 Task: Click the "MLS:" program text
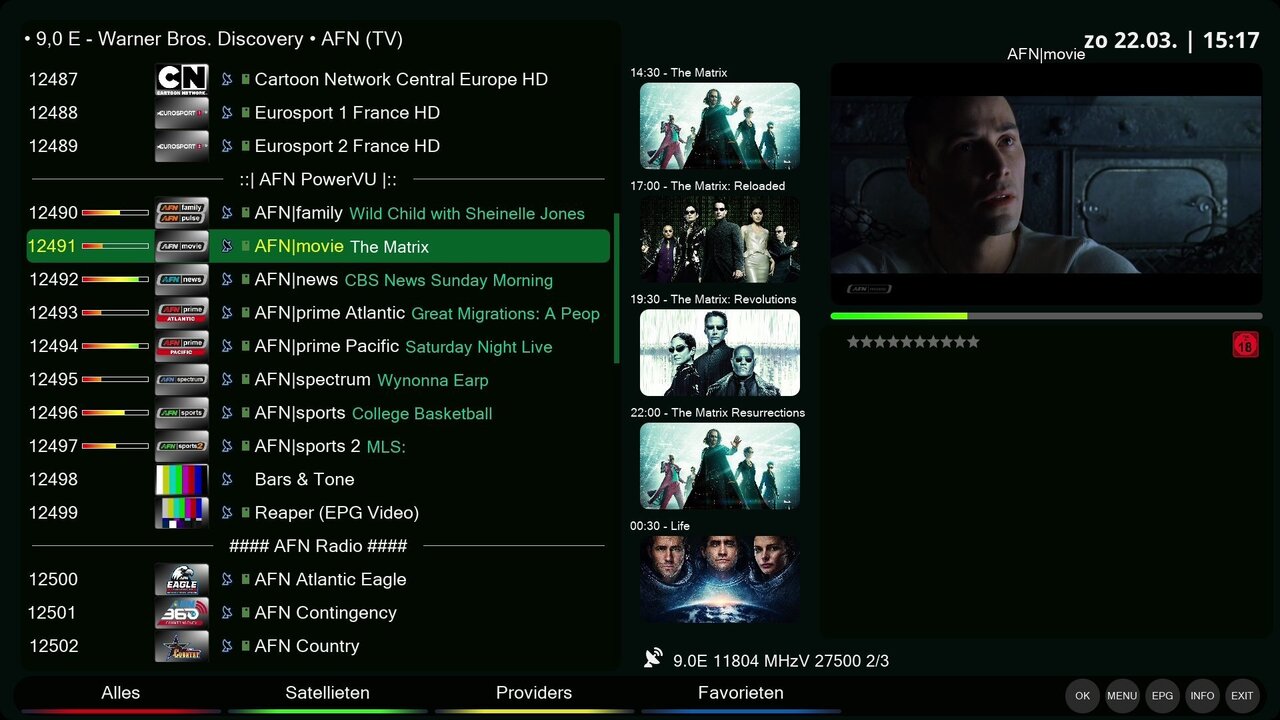(x=386, y=447)
